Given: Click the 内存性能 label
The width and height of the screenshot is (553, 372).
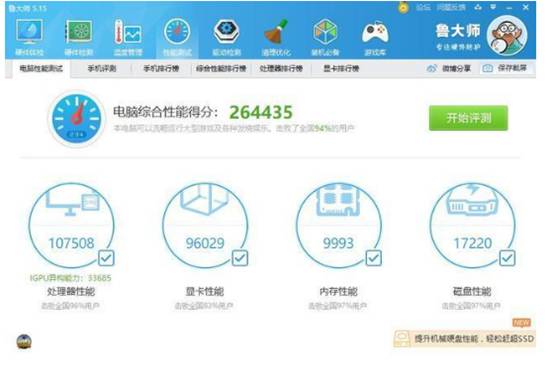Looking at the screenshot, I should point(338,292).
